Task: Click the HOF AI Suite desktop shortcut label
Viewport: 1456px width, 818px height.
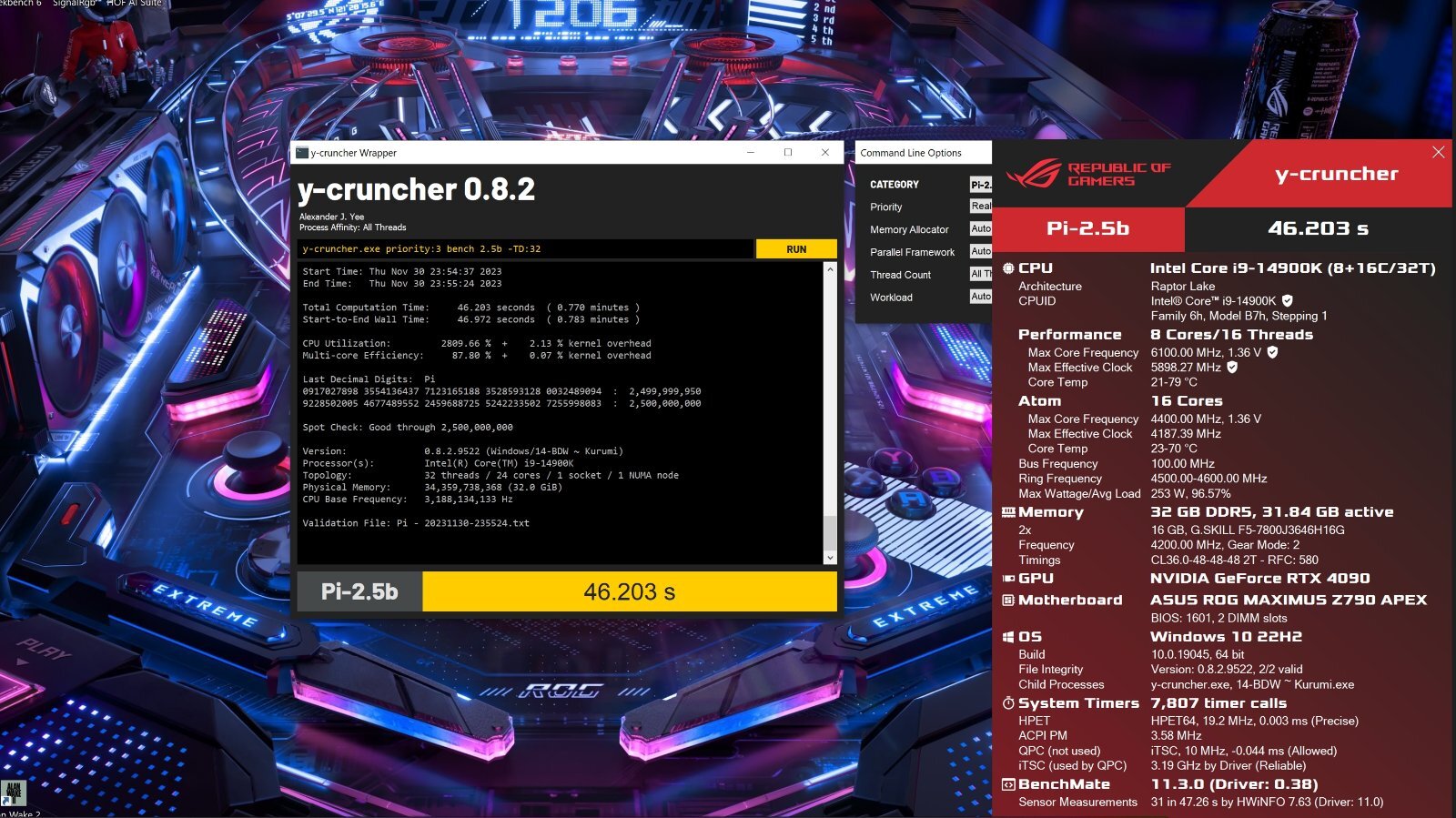Action: pyautogui.click(x=134, y=4)
